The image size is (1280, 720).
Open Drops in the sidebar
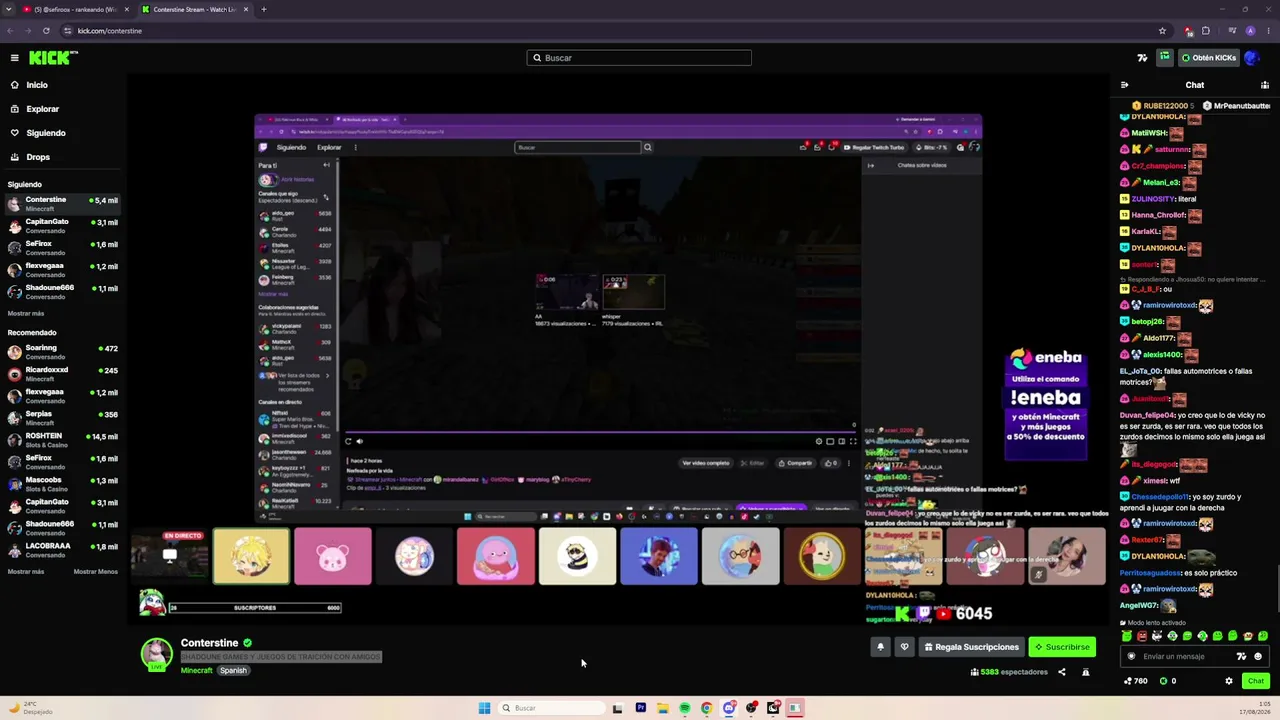[38, 157]
